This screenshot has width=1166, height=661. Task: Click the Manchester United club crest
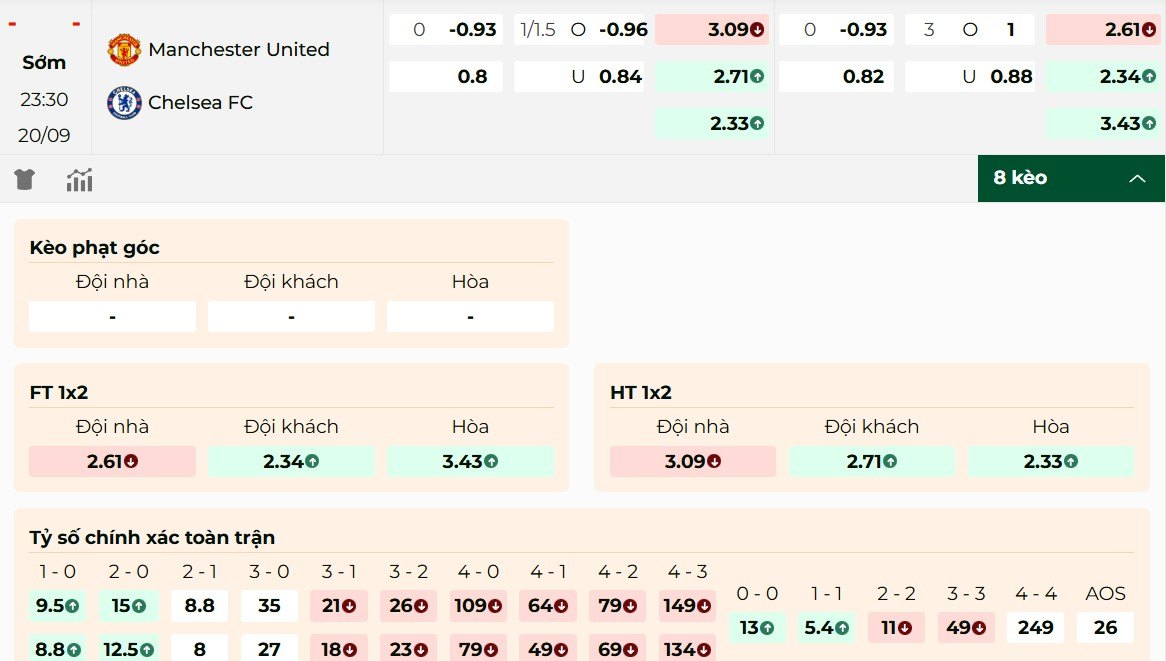click(x=126, y=47)
